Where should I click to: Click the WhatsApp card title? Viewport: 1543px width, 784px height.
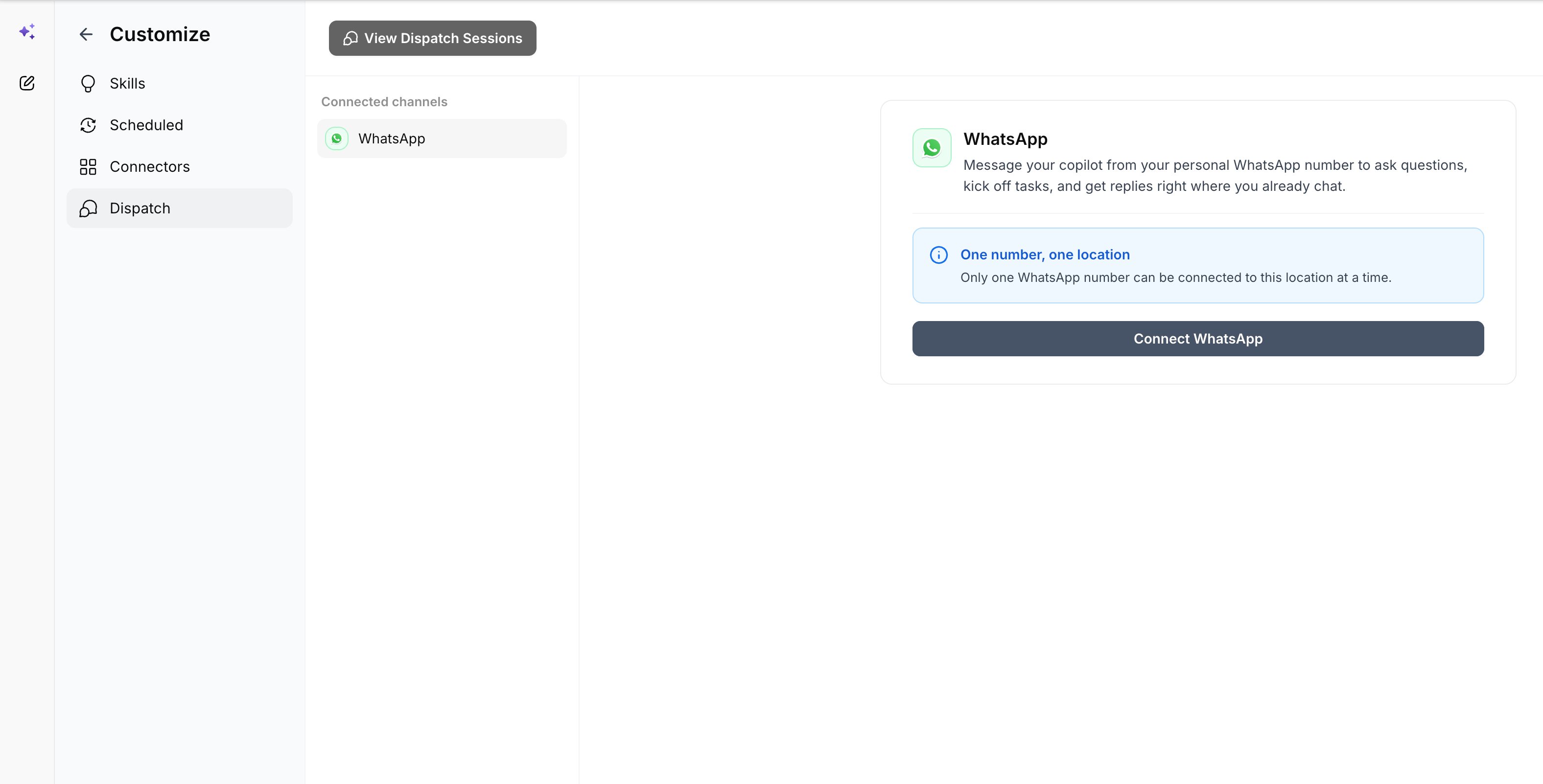[x=1005, y=139]
